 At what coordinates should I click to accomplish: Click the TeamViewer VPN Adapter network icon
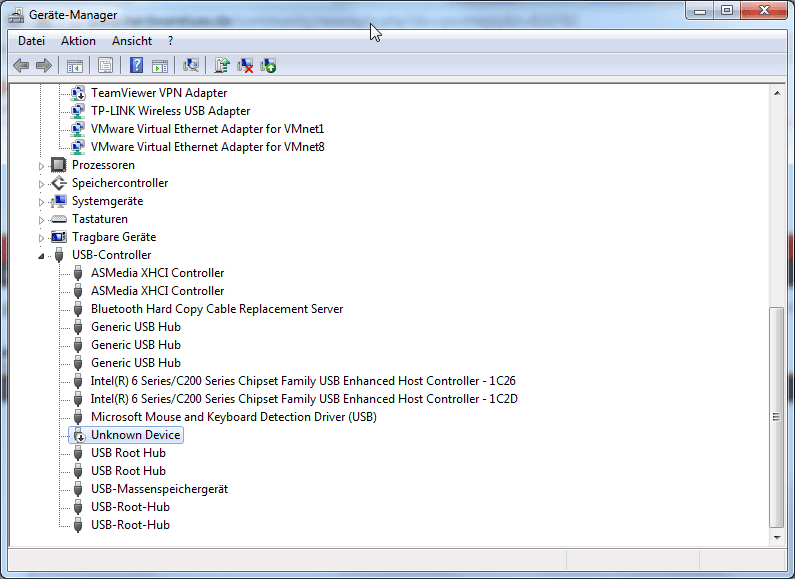coord(78,93)
